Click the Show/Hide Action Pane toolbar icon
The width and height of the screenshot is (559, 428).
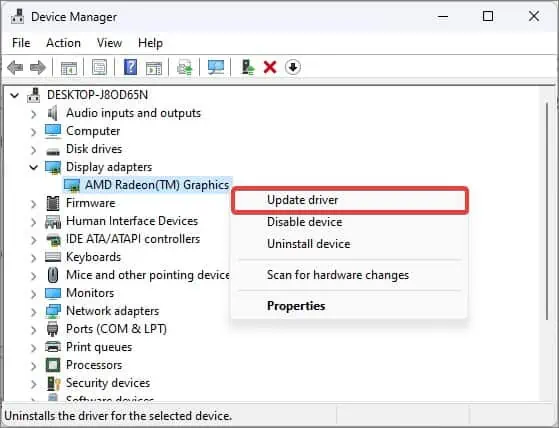pos(154,68)
